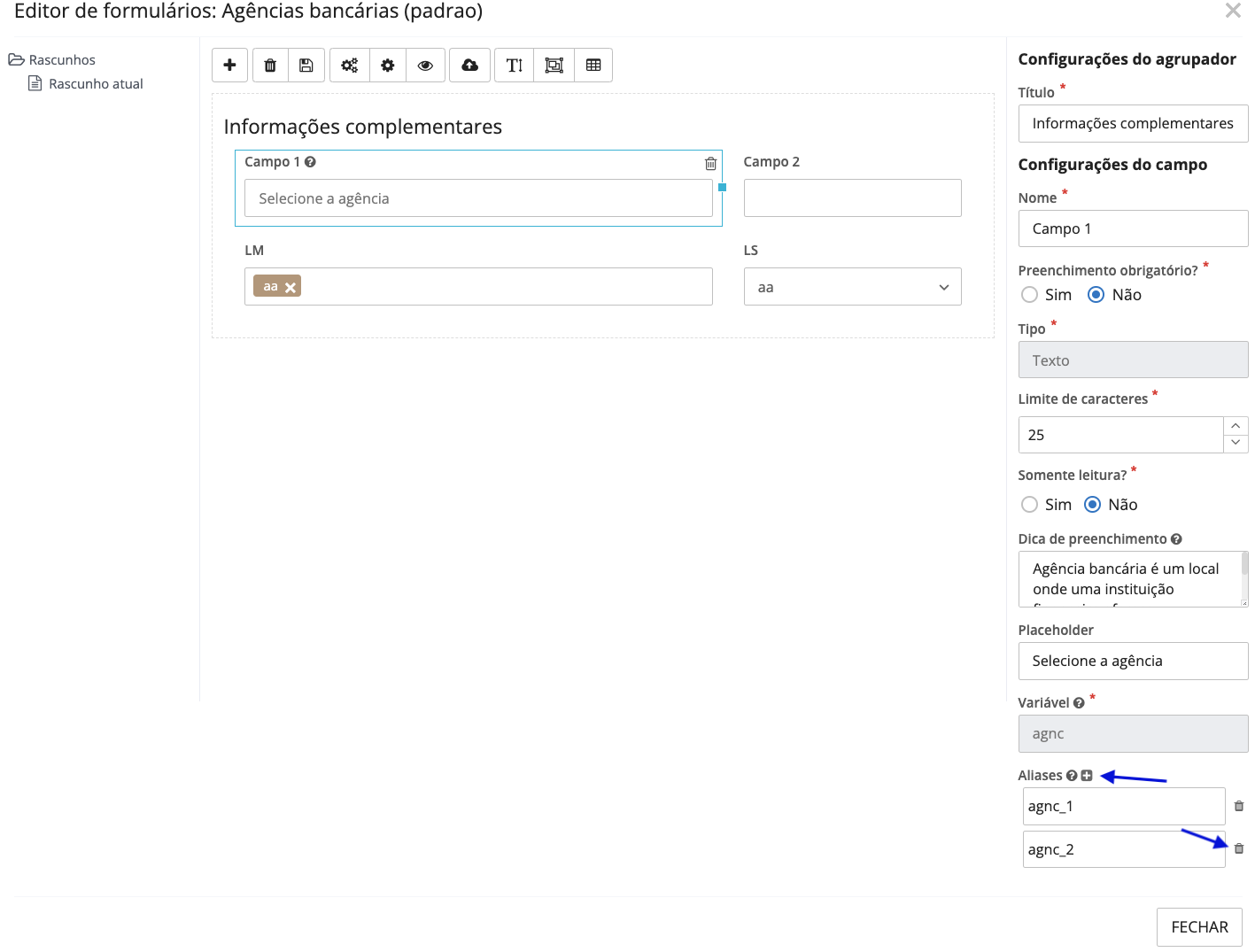Select the LM field label
The height and width of the screenshot is (952, 1255).
(254, 250)
